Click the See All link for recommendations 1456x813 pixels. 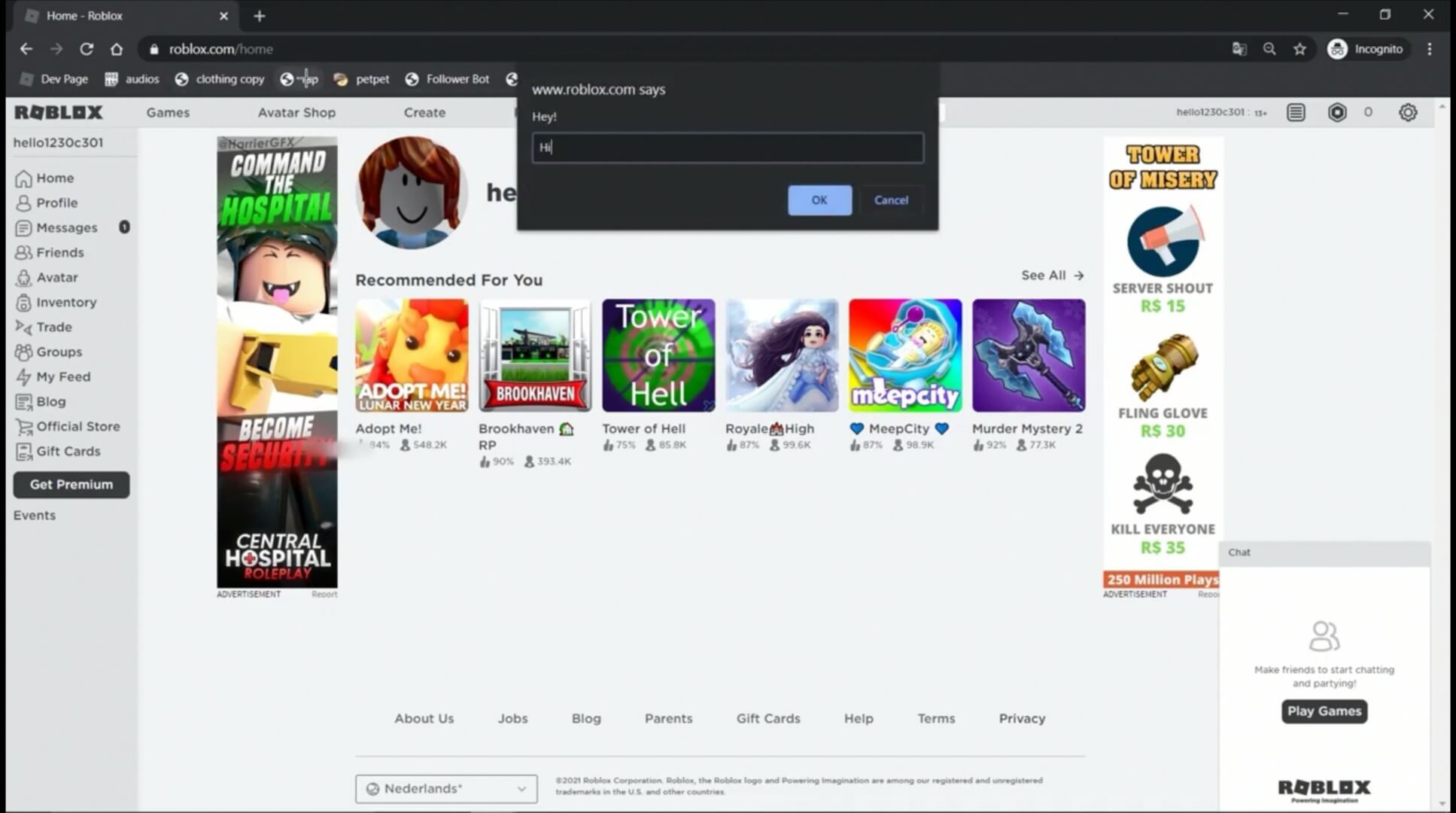tap(1051, 275)
